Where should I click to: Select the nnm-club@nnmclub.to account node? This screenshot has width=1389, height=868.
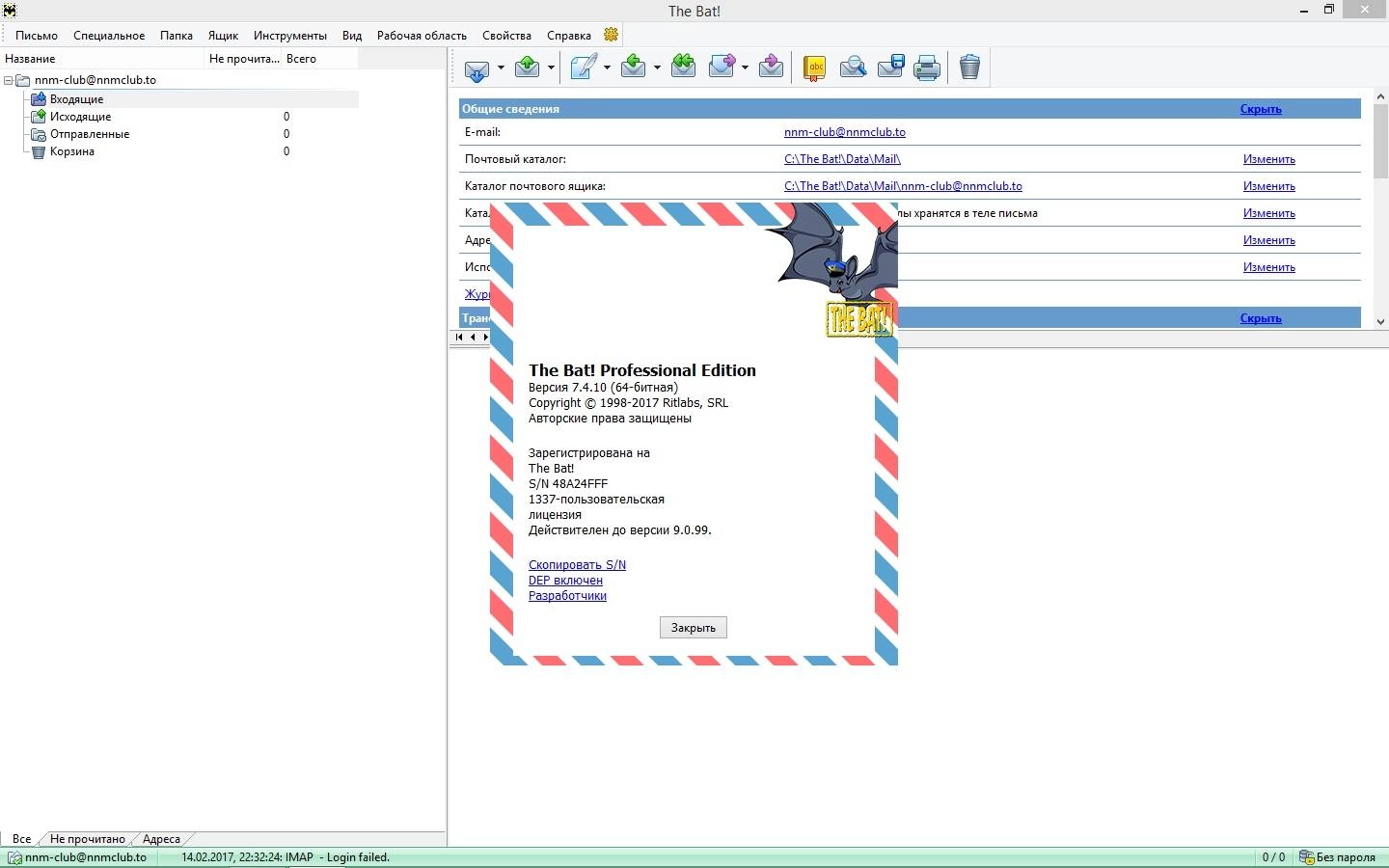point(95,80)
